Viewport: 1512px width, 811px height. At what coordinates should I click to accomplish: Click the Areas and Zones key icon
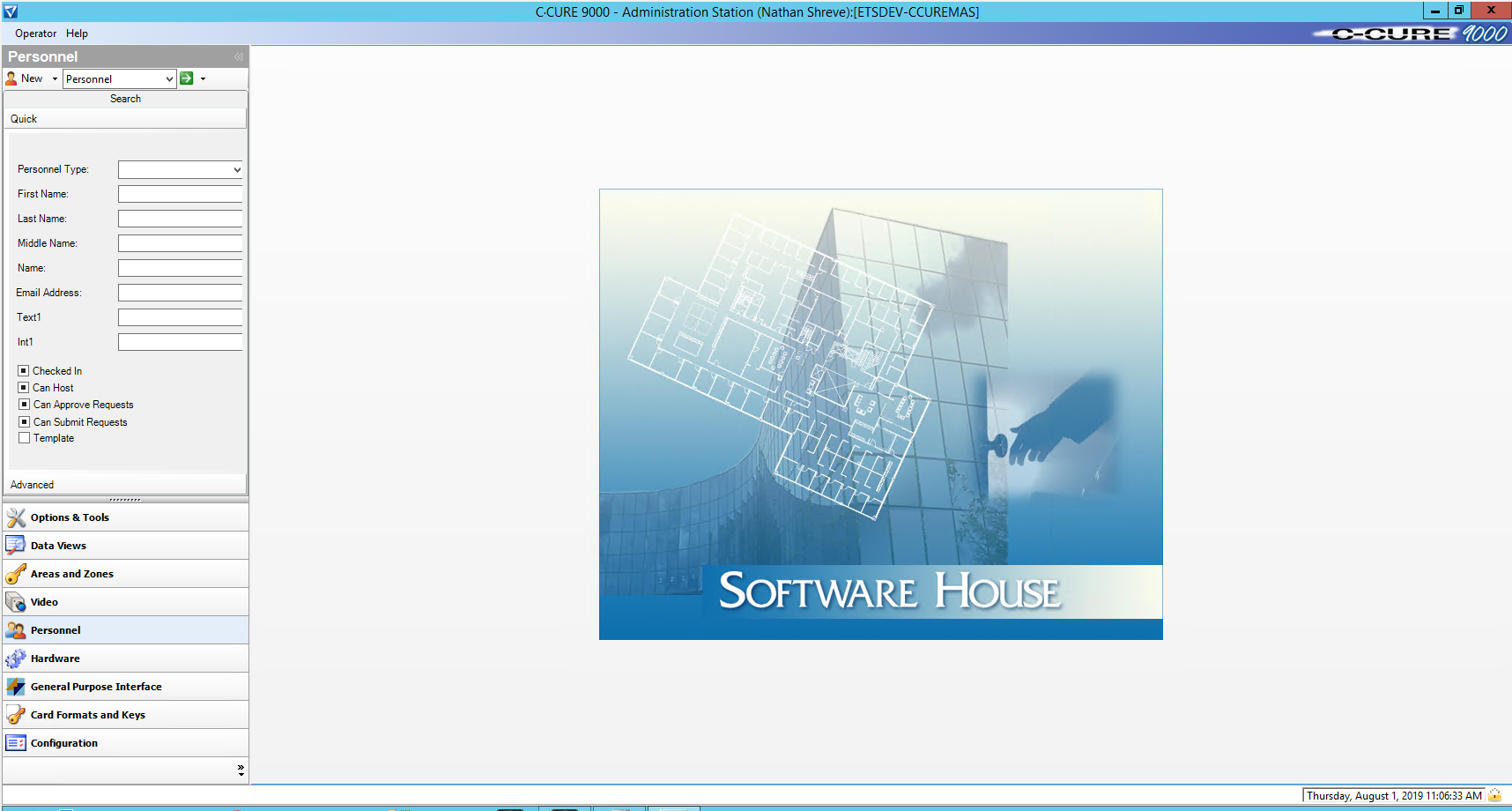(x=16, y=574)
